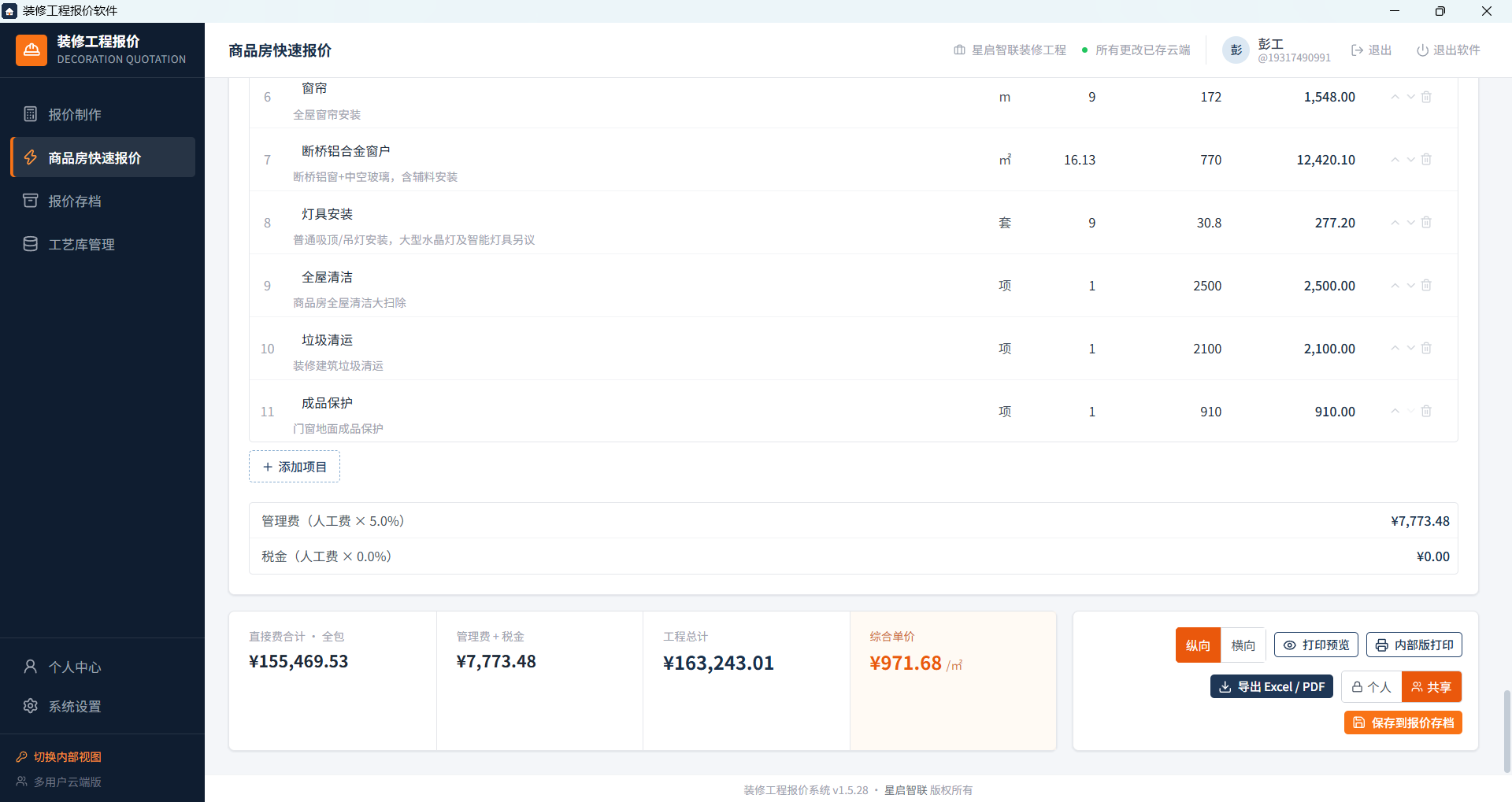Set visibility to 共享
This screenshot has height=802, width=1512.
[1431, 687]
